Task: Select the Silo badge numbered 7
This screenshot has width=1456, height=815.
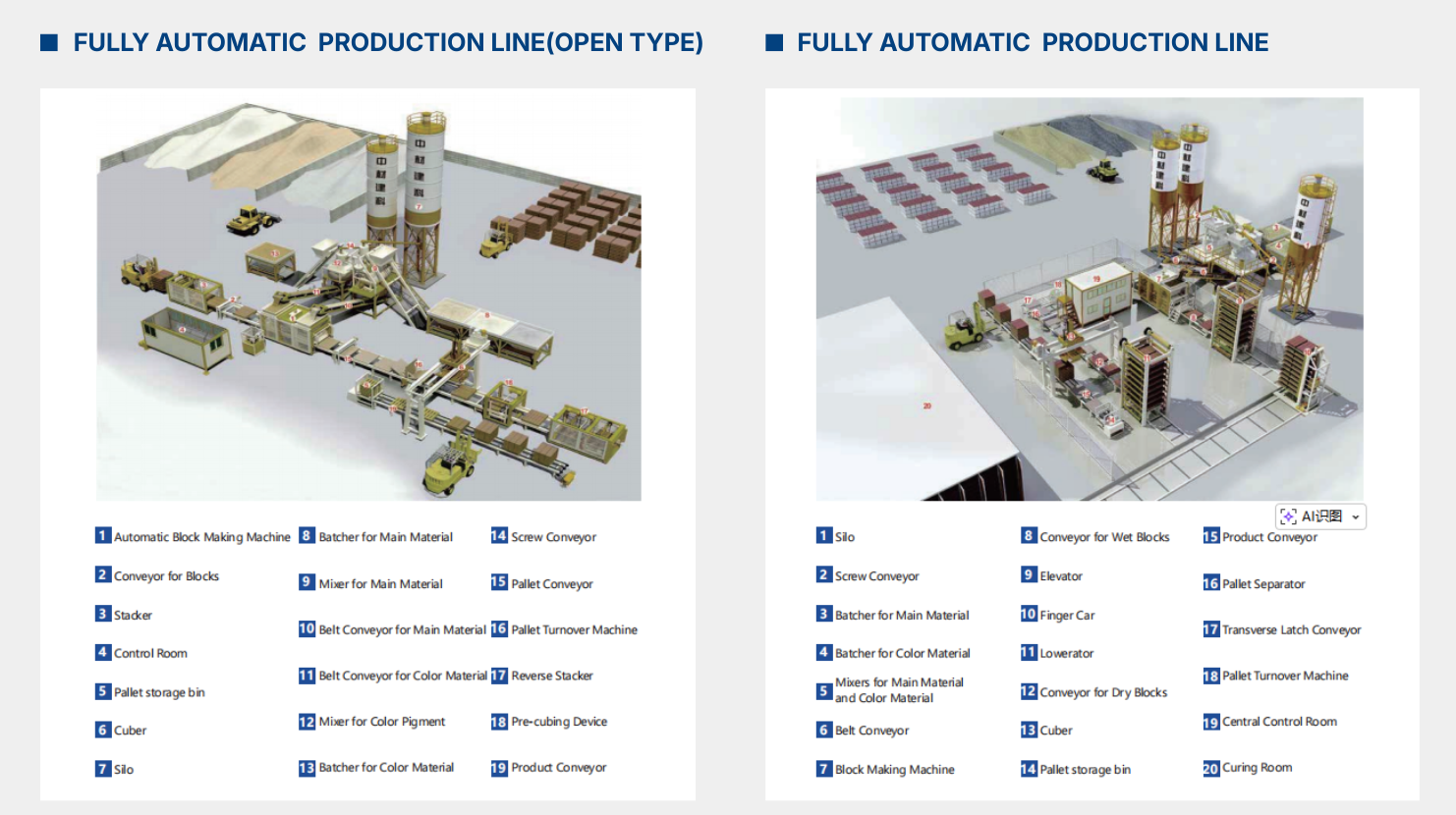Action: (x=101, y=769)
